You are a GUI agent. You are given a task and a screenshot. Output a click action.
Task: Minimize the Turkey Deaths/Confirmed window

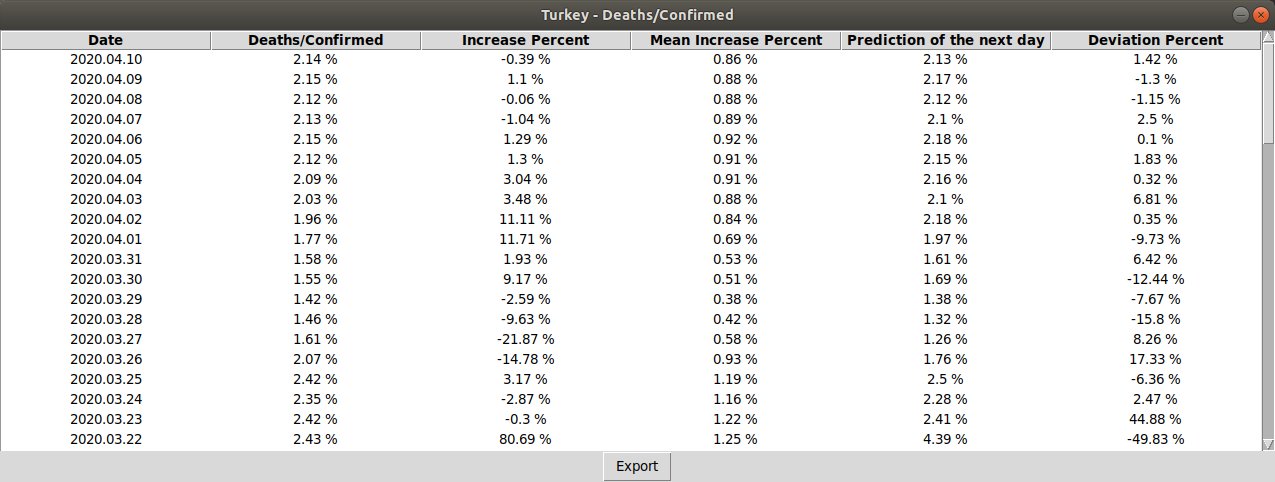pos(1240,15)
